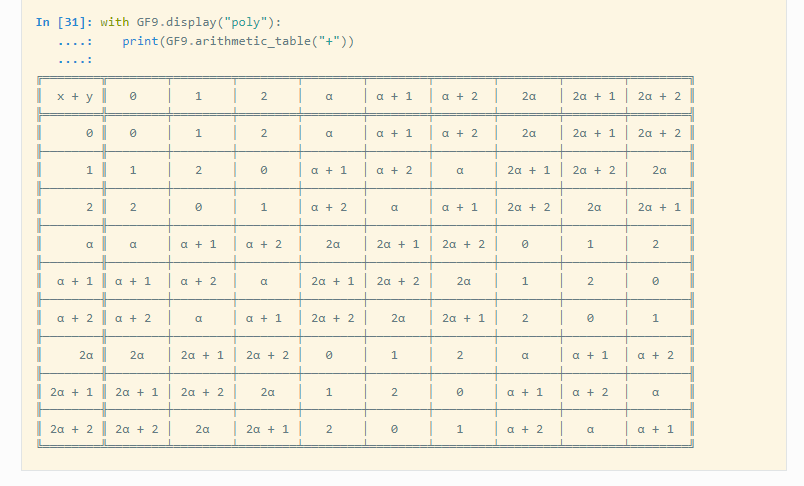This screenshot has width=804, height=486.
Task: Click the '2α' result in row α + 1, column α + 2
Action: tap(464, 281)
